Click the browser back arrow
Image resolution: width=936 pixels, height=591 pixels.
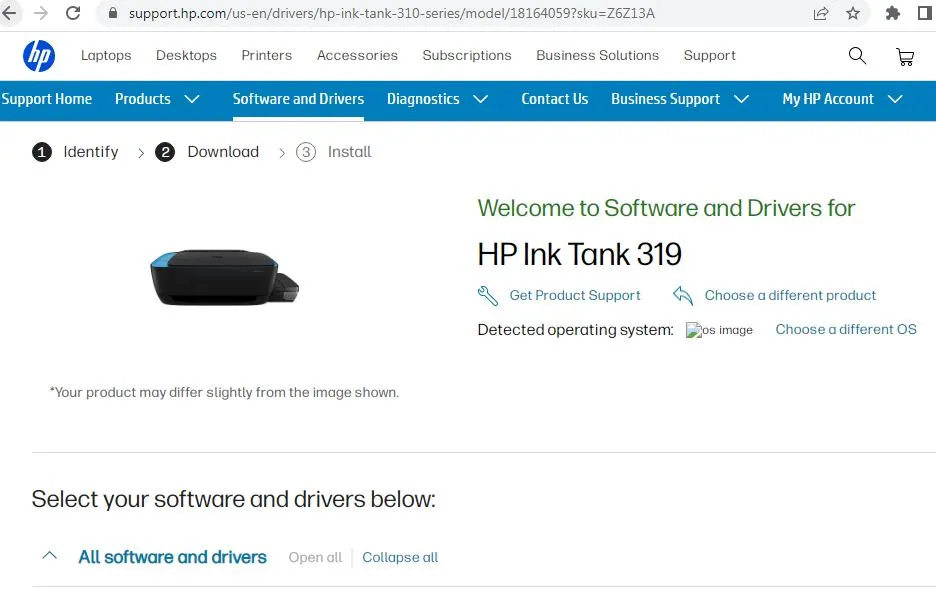9,13
